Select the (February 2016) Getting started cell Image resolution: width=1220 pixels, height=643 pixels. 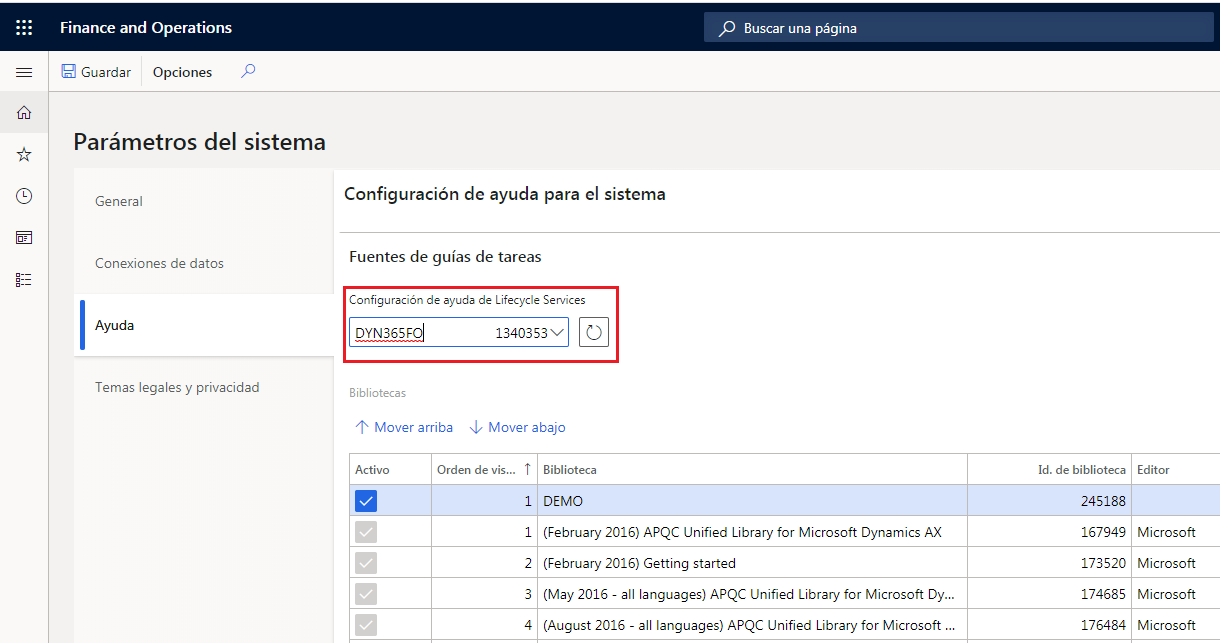tap(752, 563)
